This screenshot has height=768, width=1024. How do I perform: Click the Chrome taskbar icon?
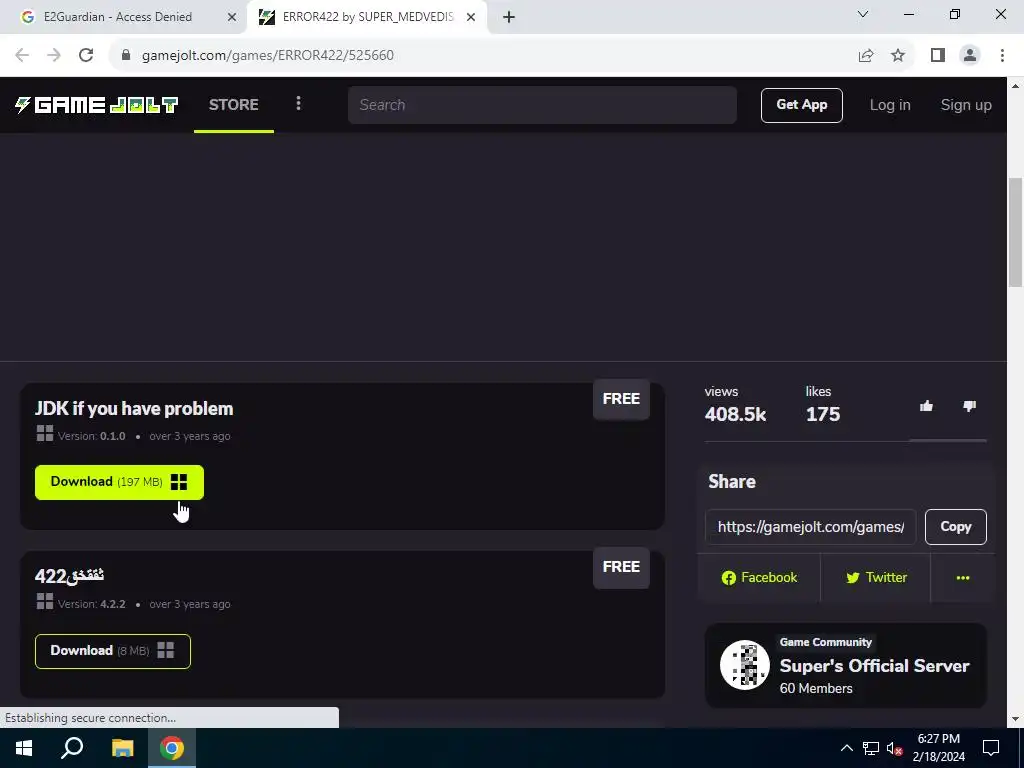(172, 748)
